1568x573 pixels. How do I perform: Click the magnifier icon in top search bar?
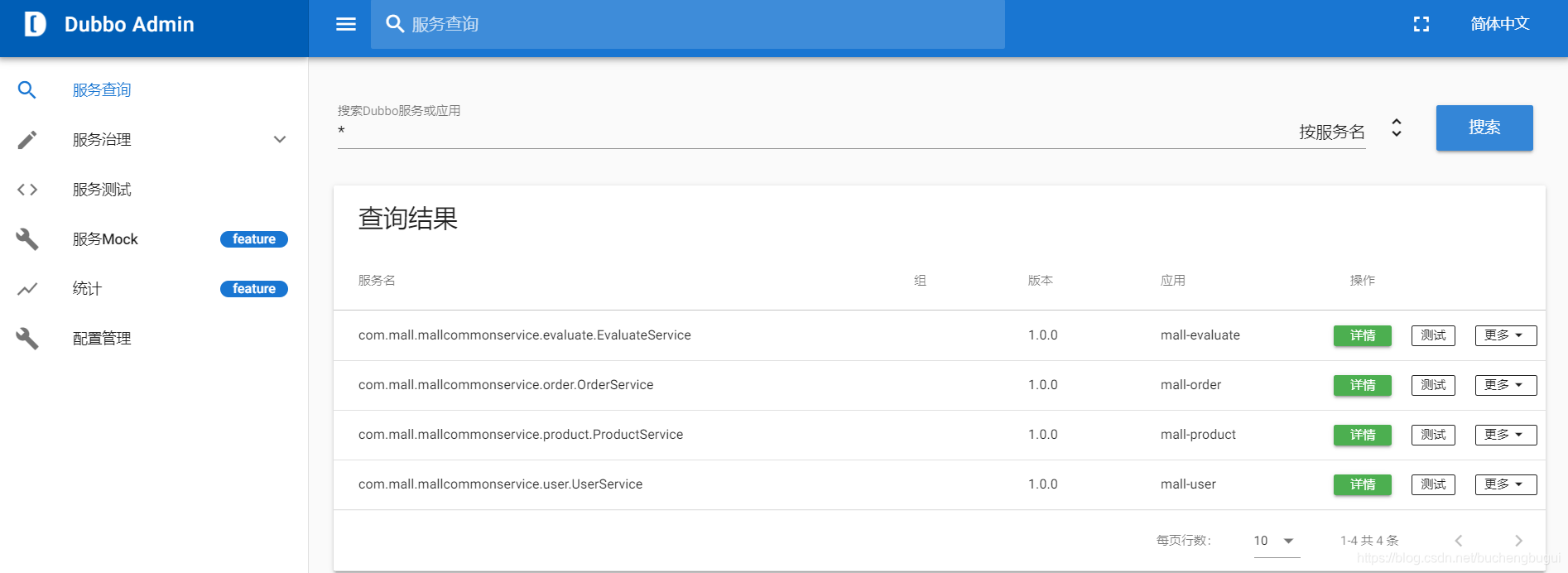pos(396,24)
